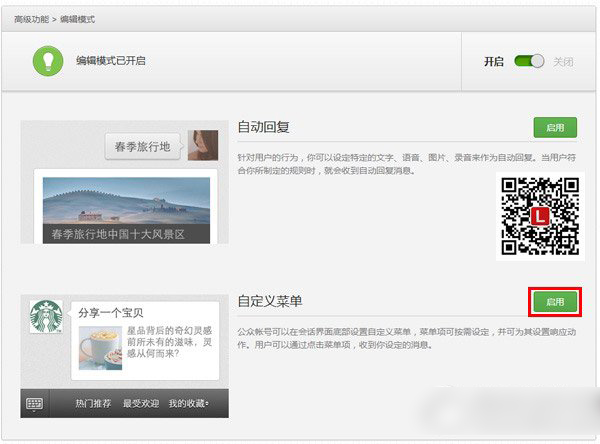Screen dimensions: 600x444
Task: Click the 春季旅行地 chat bubble
Action: click(x=143, y=146)
